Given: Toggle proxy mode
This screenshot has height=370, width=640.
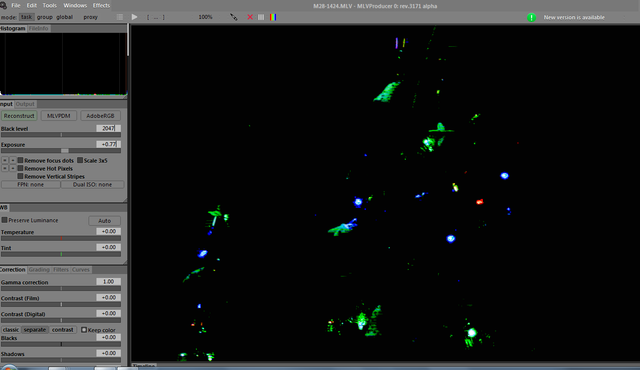Looking at the screenshot, I should click(x=91, y=17).
